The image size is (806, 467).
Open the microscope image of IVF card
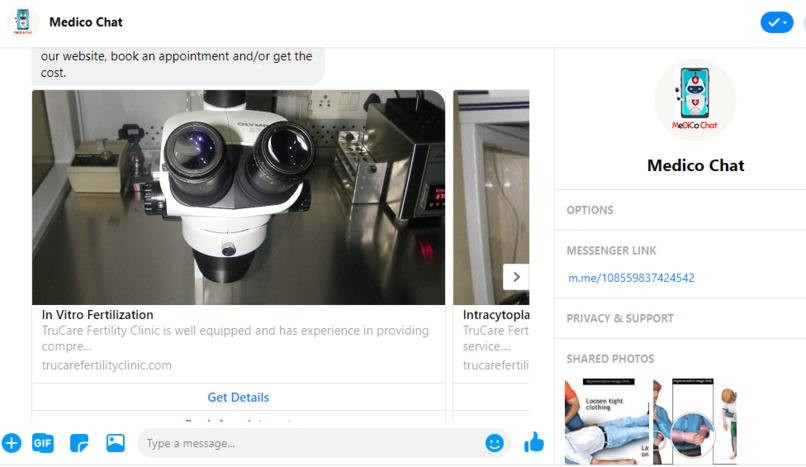(239, 197)
